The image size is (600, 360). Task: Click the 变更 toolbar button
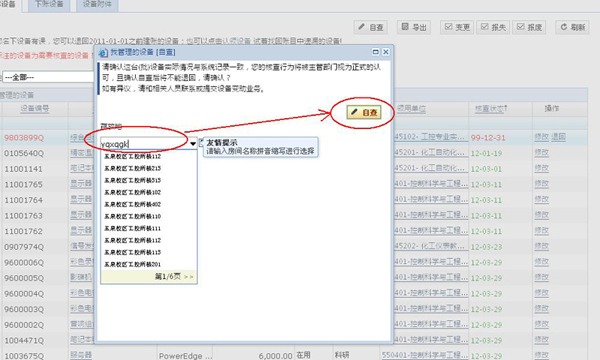pos(457,27)
